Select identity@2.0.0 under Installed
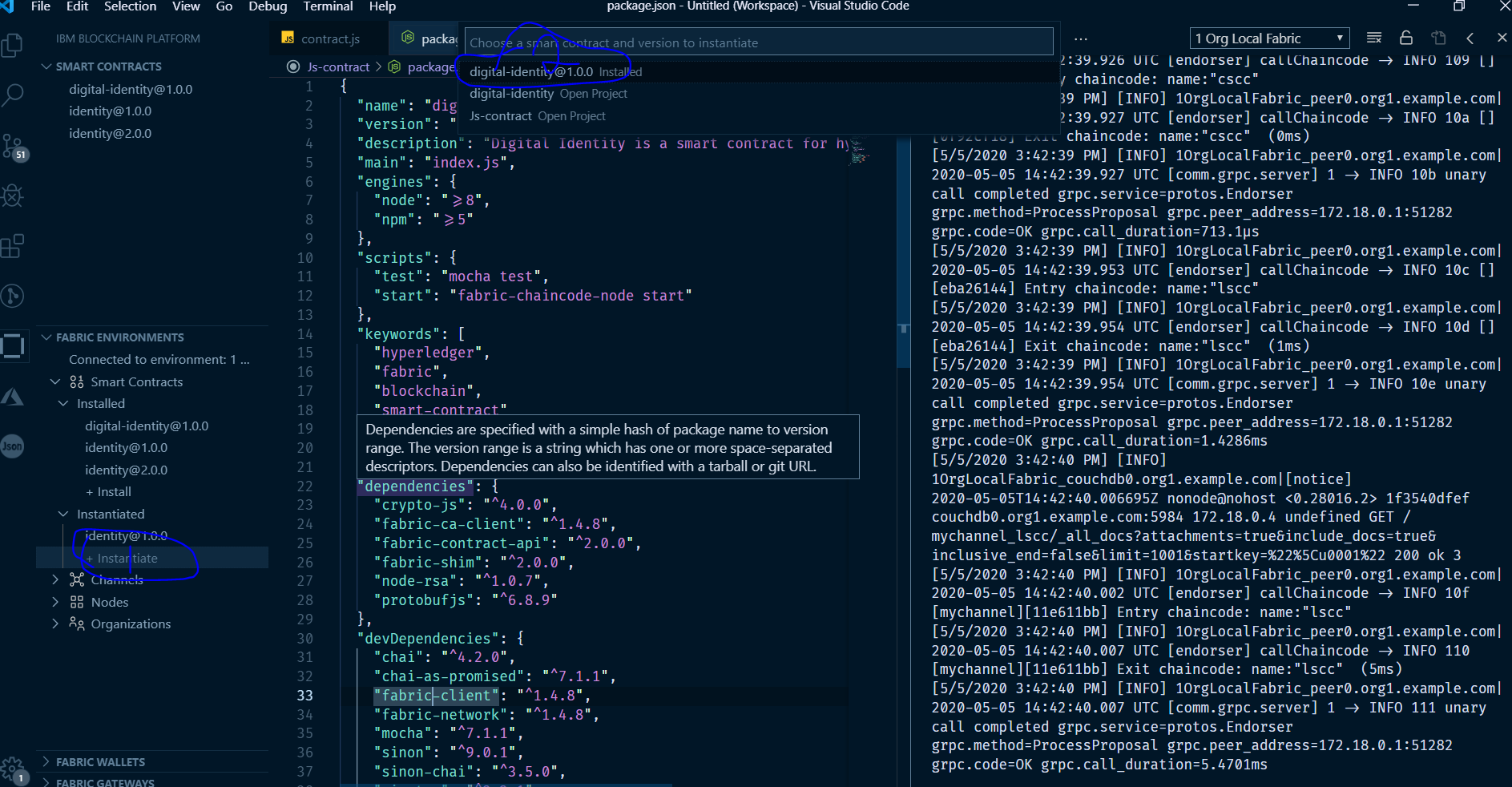Viewport: 1512px width, 787px height. [126, 470]
